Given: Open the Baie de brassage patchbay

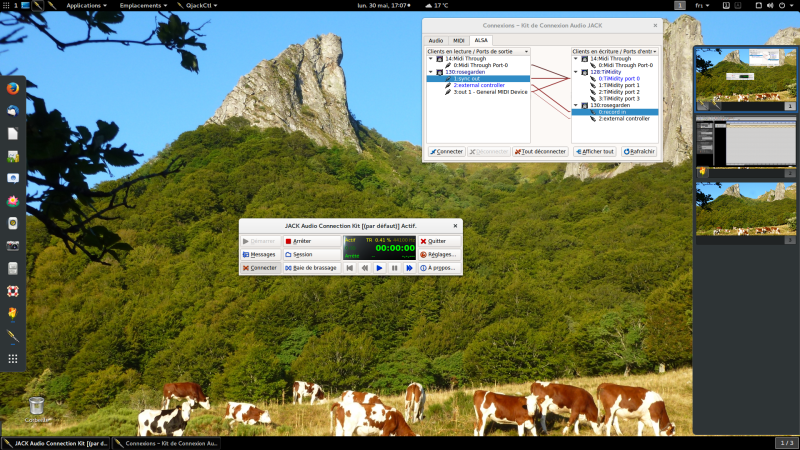Looking at the screenshot, I should [312, 268].
